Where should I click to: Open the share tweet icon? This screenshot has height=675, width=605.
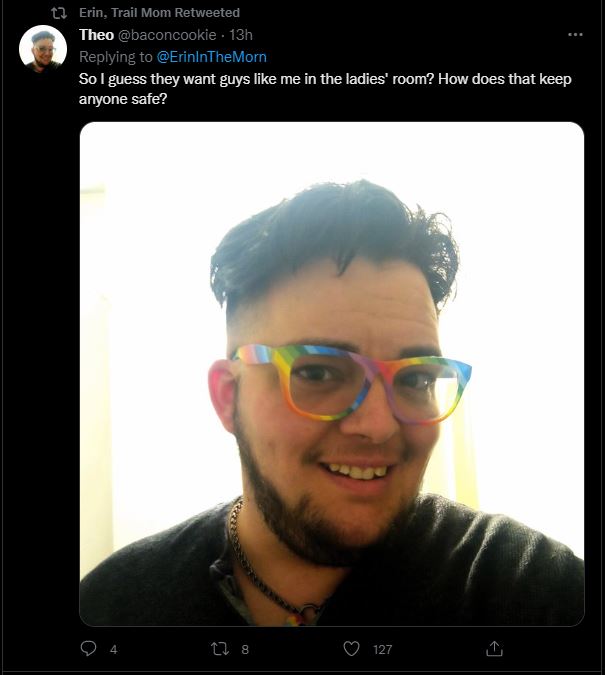point(494,648)
